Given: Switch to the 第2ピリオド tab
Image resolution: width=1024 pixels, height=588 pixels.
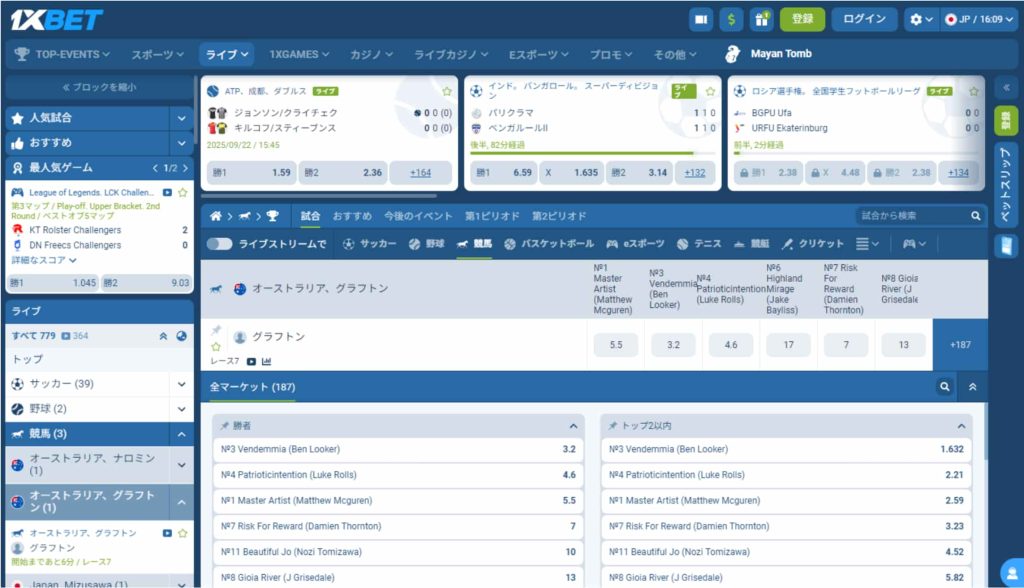Looking at the screenshot, I should pos(559,216).
